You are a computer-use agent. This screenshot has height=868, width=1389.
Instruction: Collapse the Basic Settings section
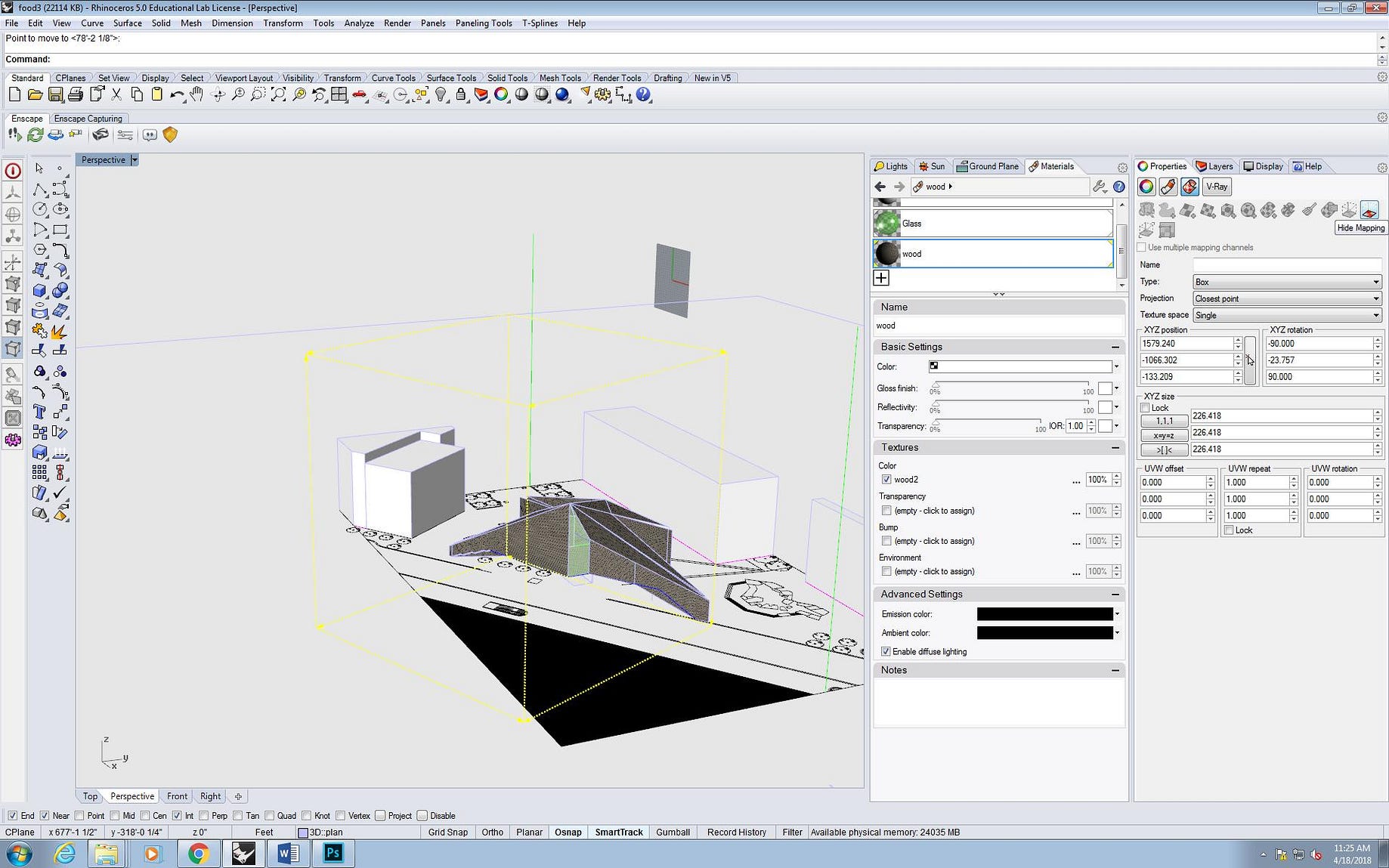(x=1115, y=347)
